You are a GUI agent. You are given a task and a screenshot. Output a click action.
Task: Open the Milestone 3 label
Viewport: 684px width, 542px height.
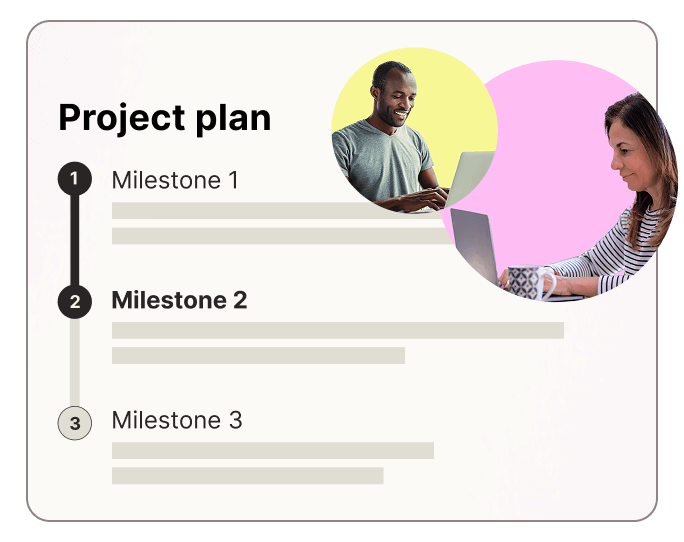(177, 420)
